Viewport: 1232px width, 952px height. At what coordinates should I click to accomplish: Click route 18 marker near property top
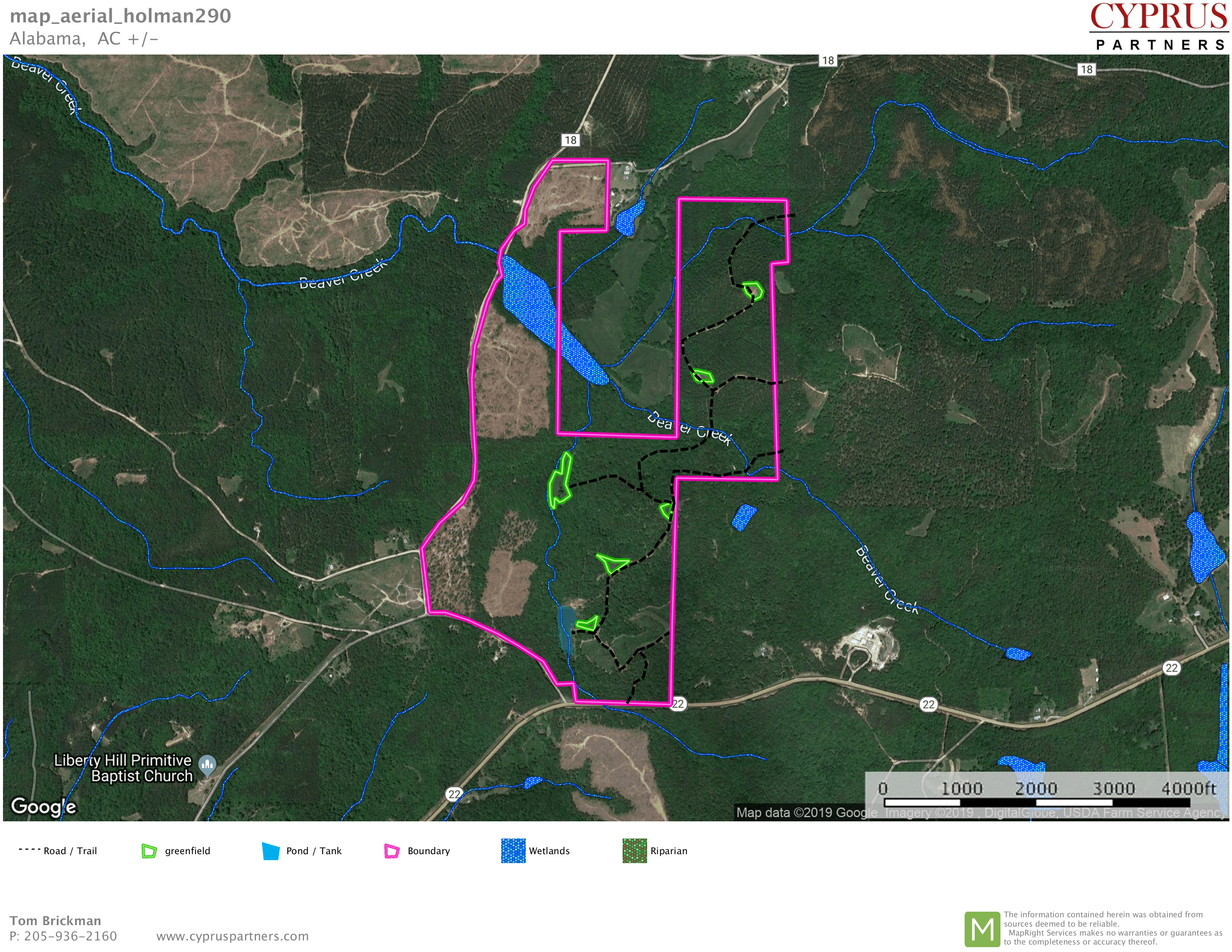[570, 140]
